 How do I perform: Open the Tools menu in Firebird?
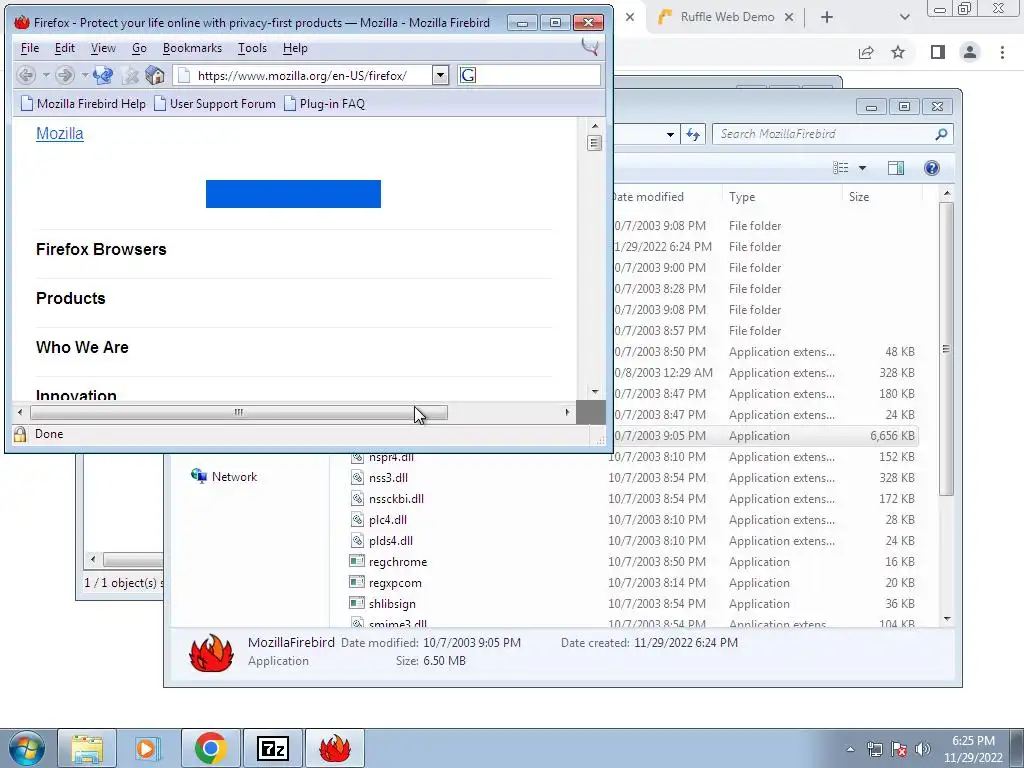pos(252,48)
